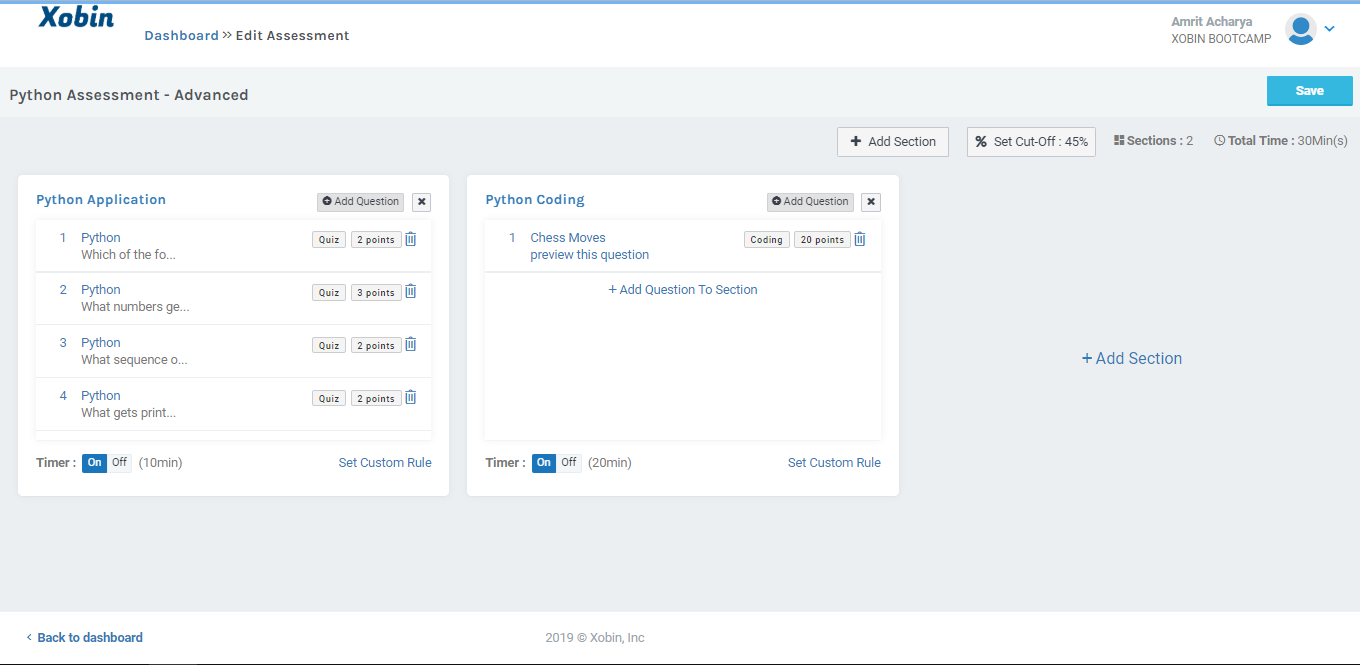Click Coding tag on Chess Moves
The width and height of the screenshot is (1360, 665).
pos(767,240)
